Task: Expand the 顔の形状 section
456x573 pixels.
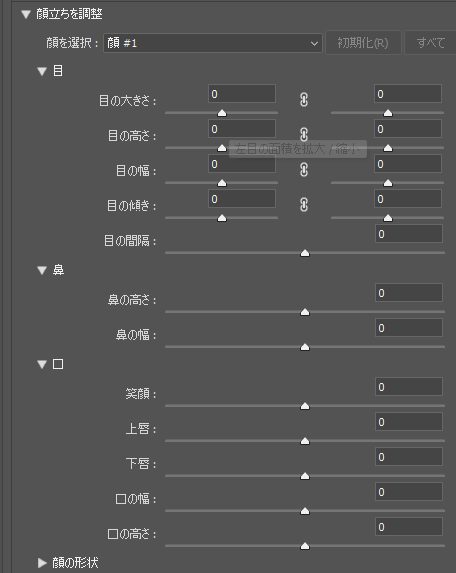Action: coord(42,563)
